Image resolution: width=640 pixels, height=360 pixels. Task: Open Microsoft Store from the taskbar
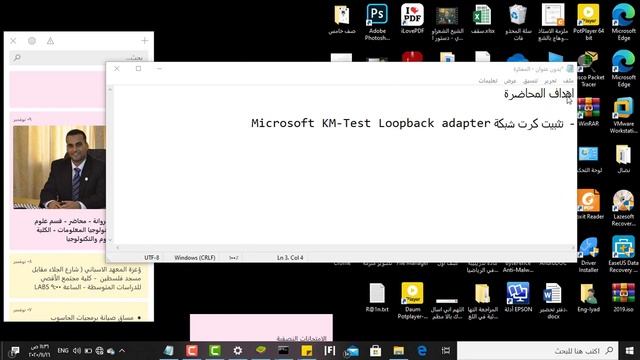coord(376,351)
